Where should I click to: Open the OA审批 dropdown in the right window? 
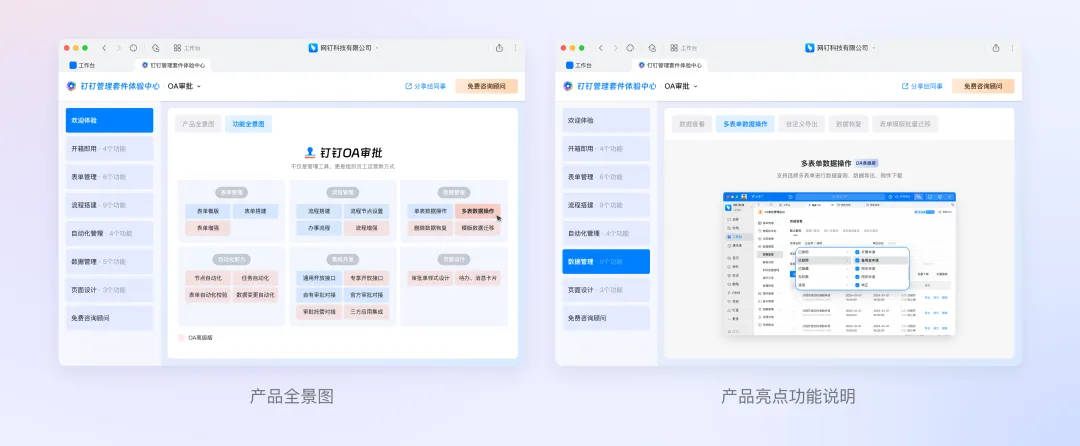point(681,86)
